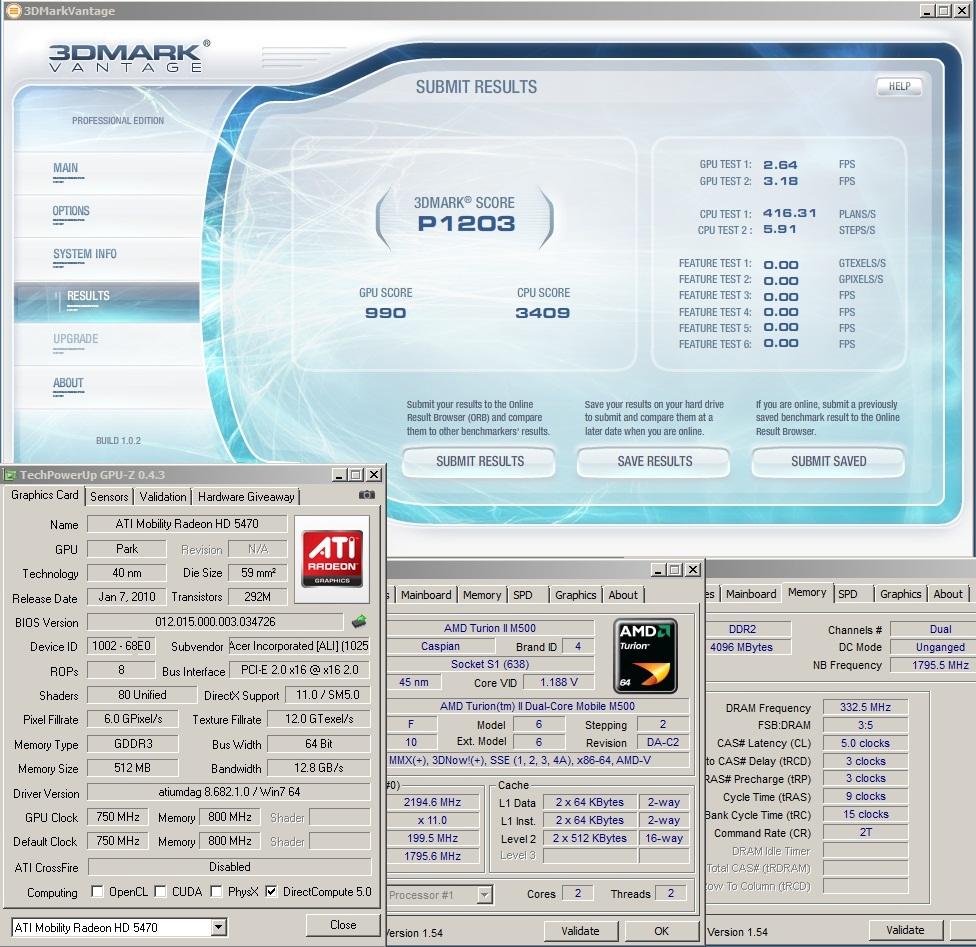Toggle the PhysX checkbox
The width and height of the screenshot is (976, 947).
click(216, 891)
